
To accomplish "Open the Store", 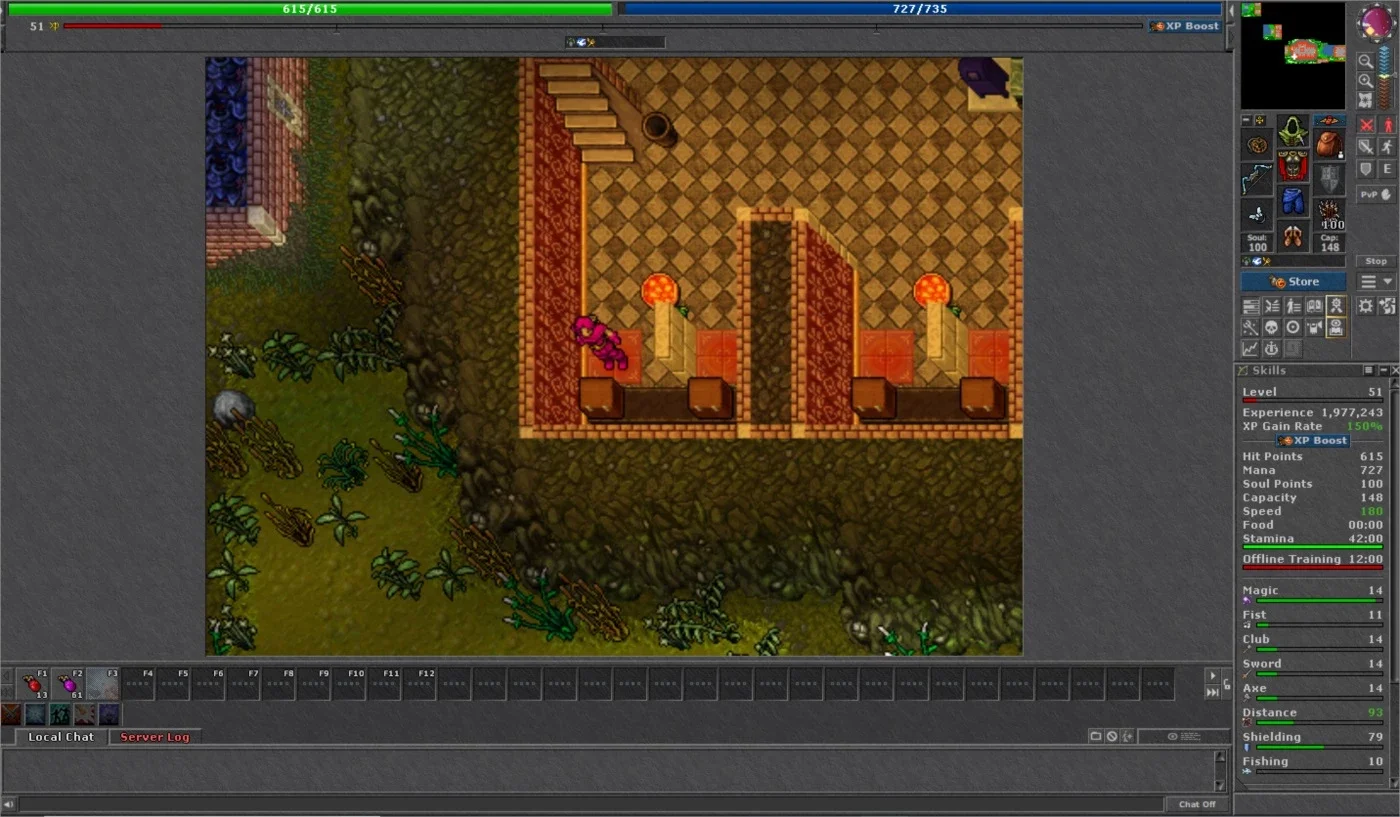I will 1293,281.
